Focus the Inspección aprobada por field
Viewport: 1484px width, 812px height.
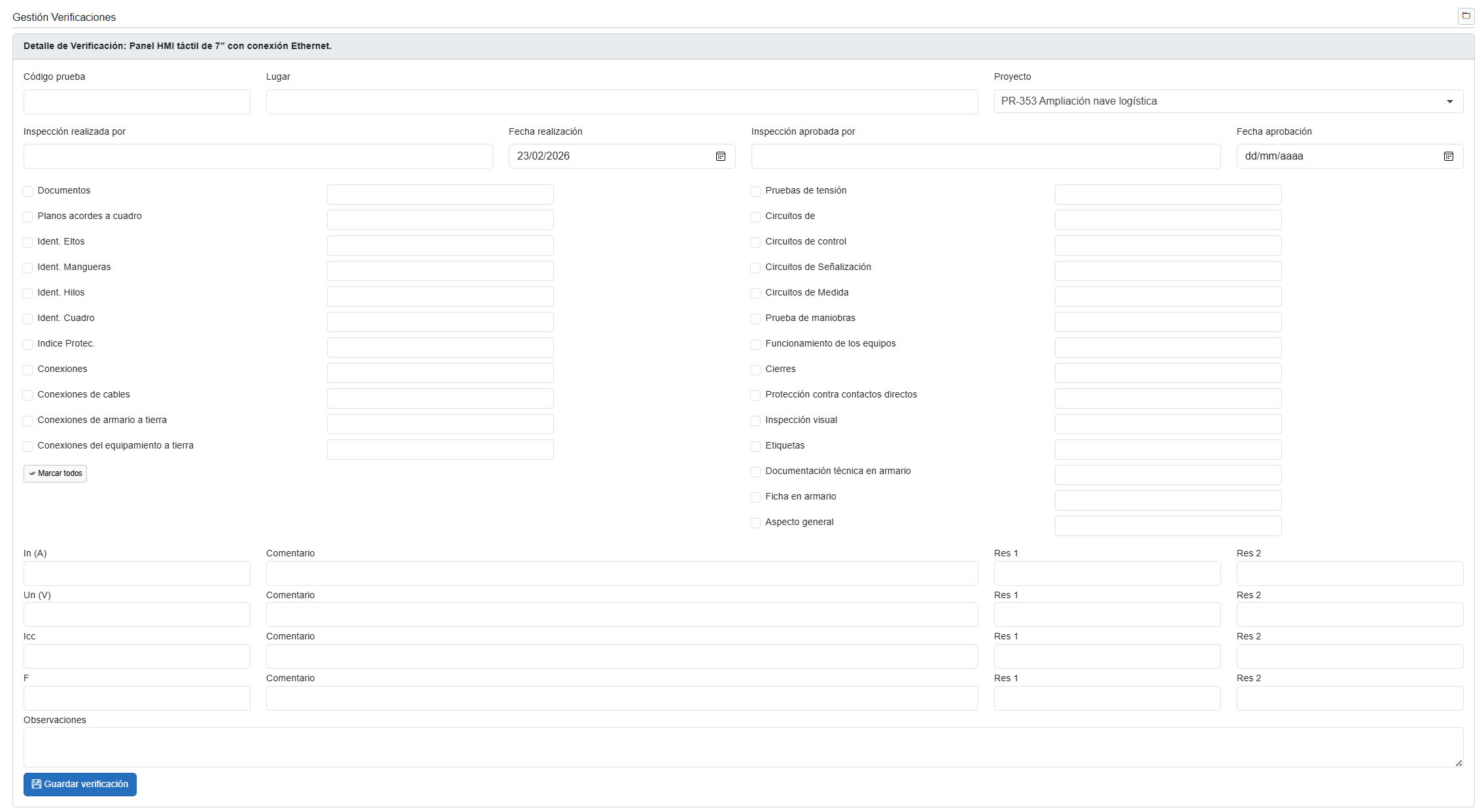[x=985, y=156]
